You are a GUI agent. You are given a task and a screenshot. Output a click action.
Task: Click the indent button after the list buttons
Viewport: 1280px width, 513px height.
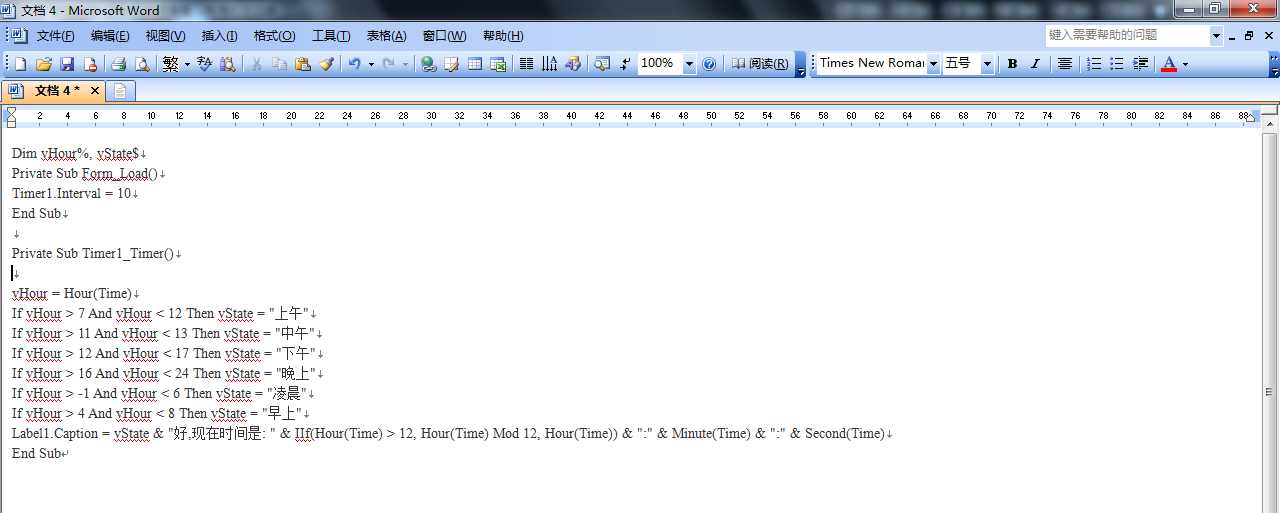pos(1140,63)
